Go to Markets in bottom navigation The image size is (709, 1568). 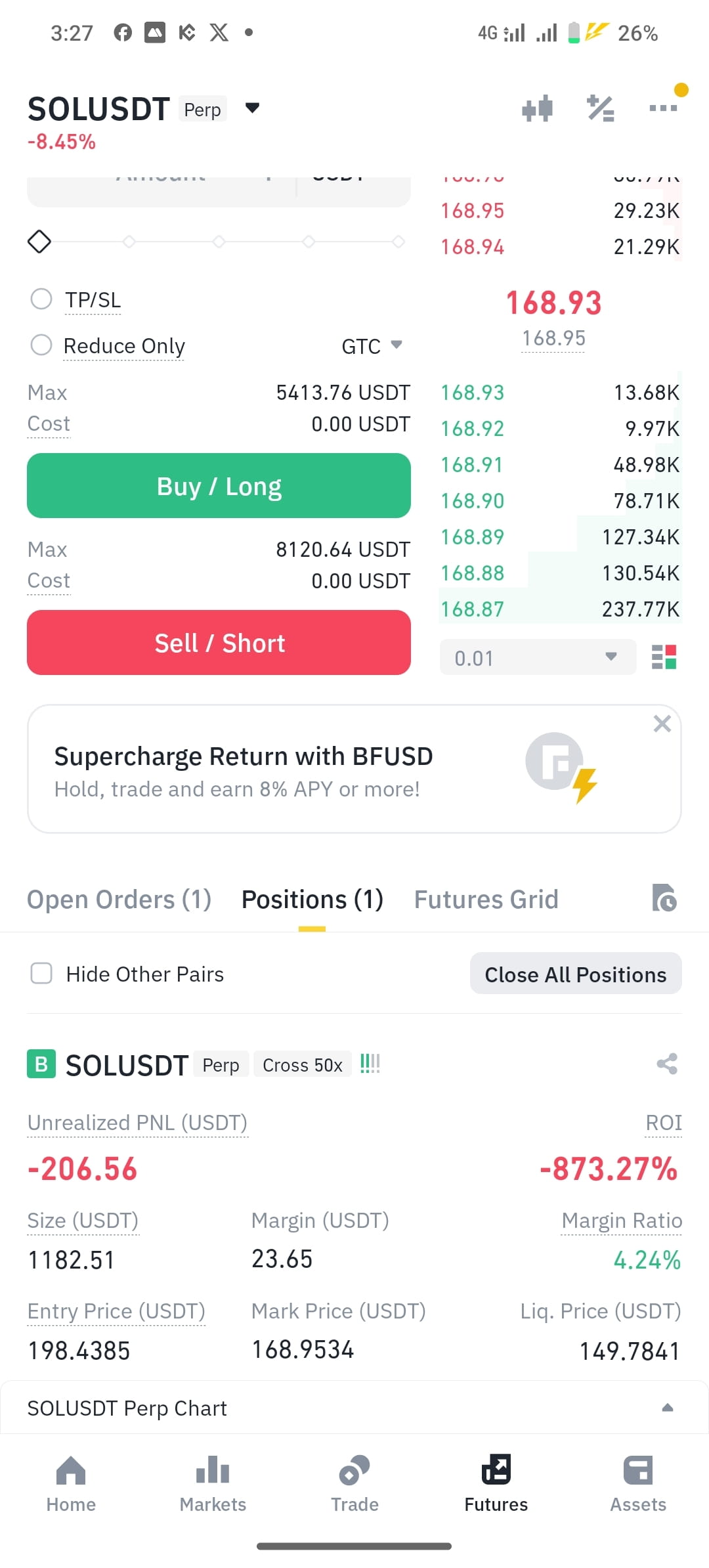pos(213,1484)
